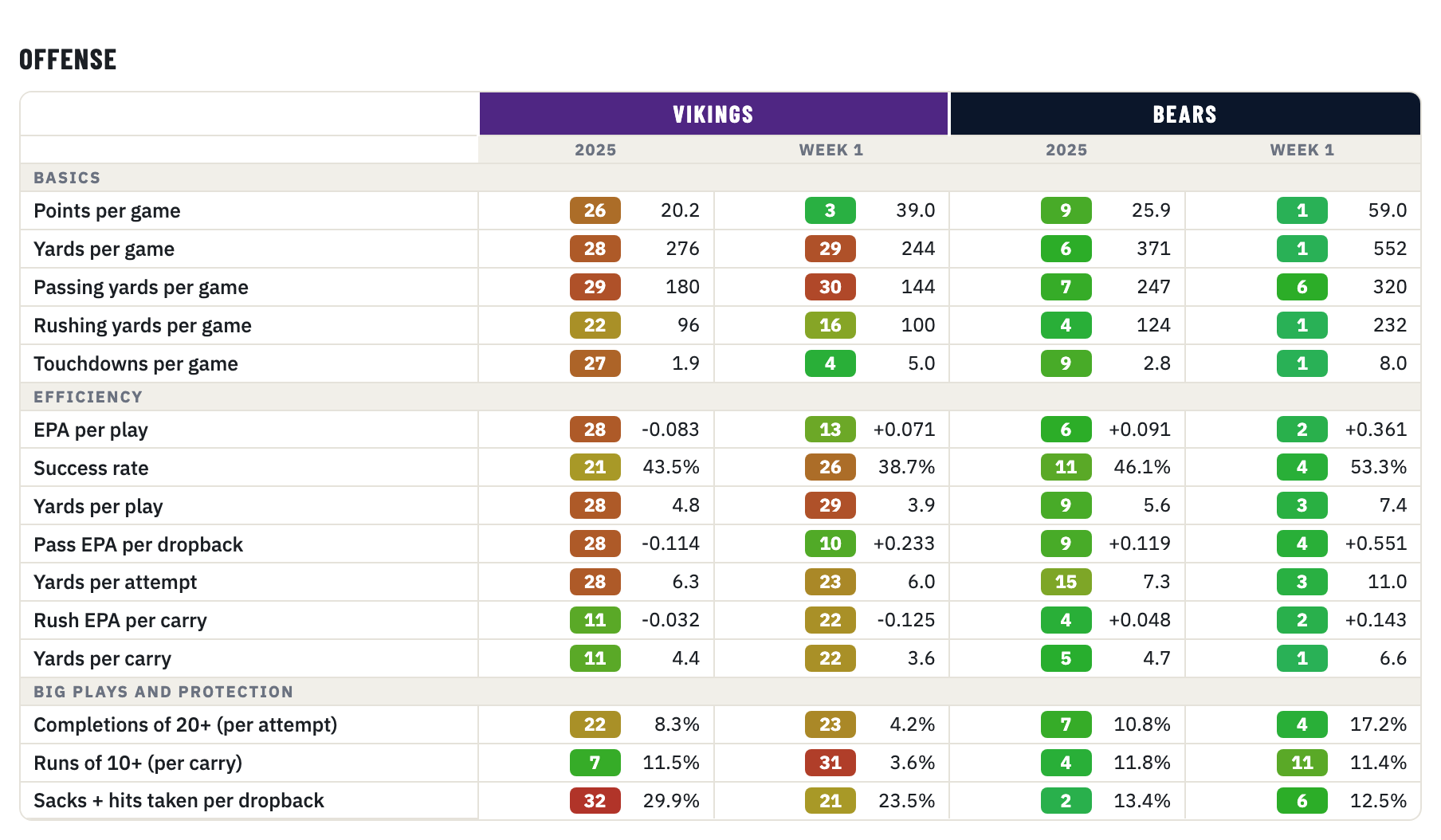Viewport: 1441px width, 840px height.
Task: Click Vikings 2025 yards value 276
Action: pos(682,249)
